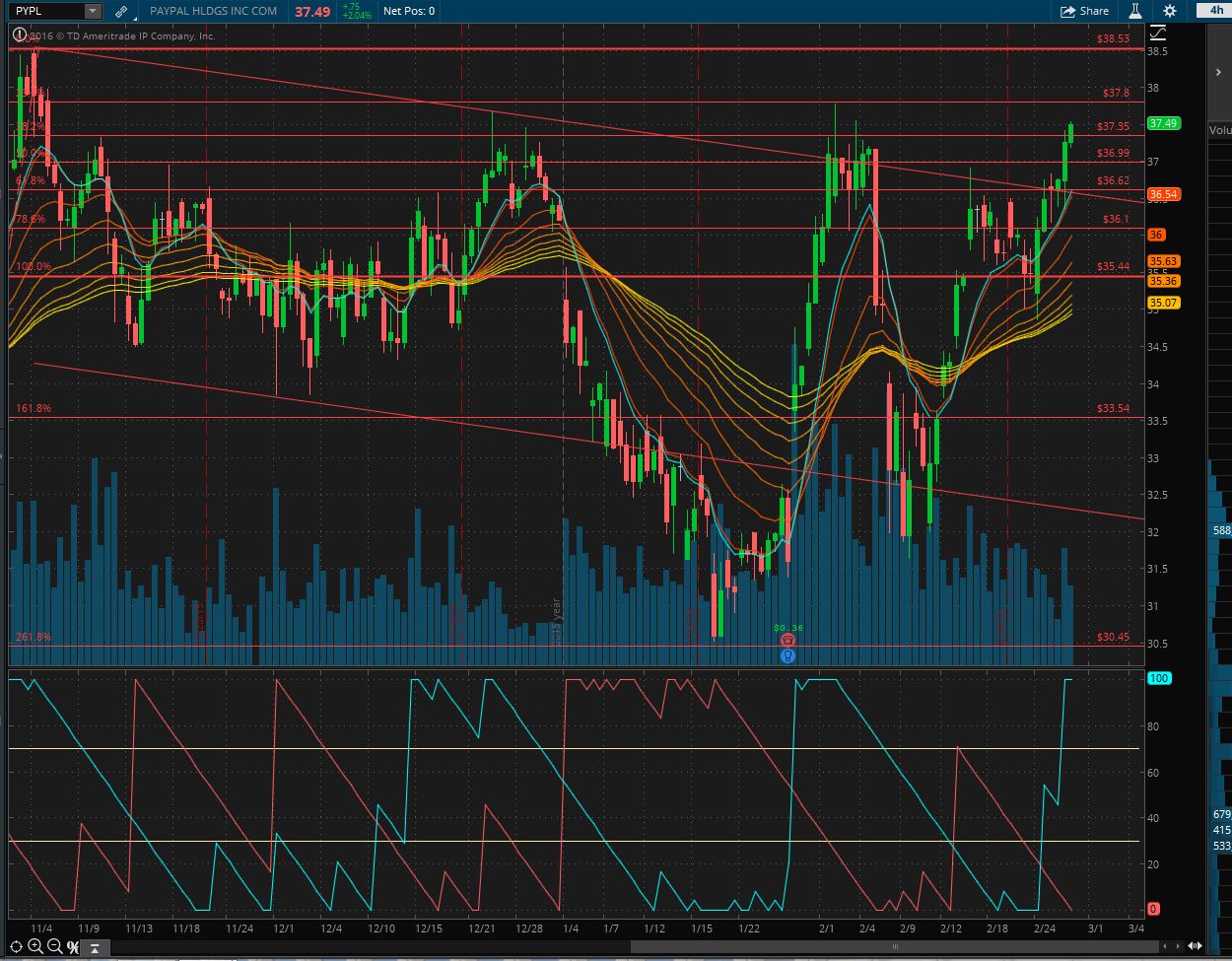Click the PAYPAL HLDGS INC COM title
The image size is (1232, 961).
pos(214,11)
